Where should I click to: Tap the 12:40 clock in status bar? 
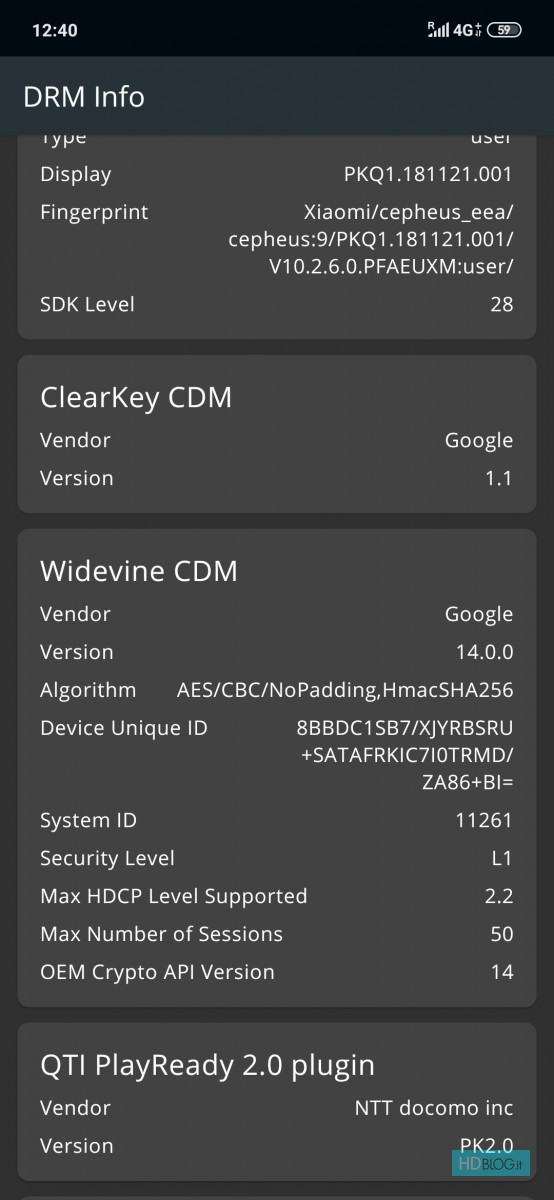click(55, 30)
